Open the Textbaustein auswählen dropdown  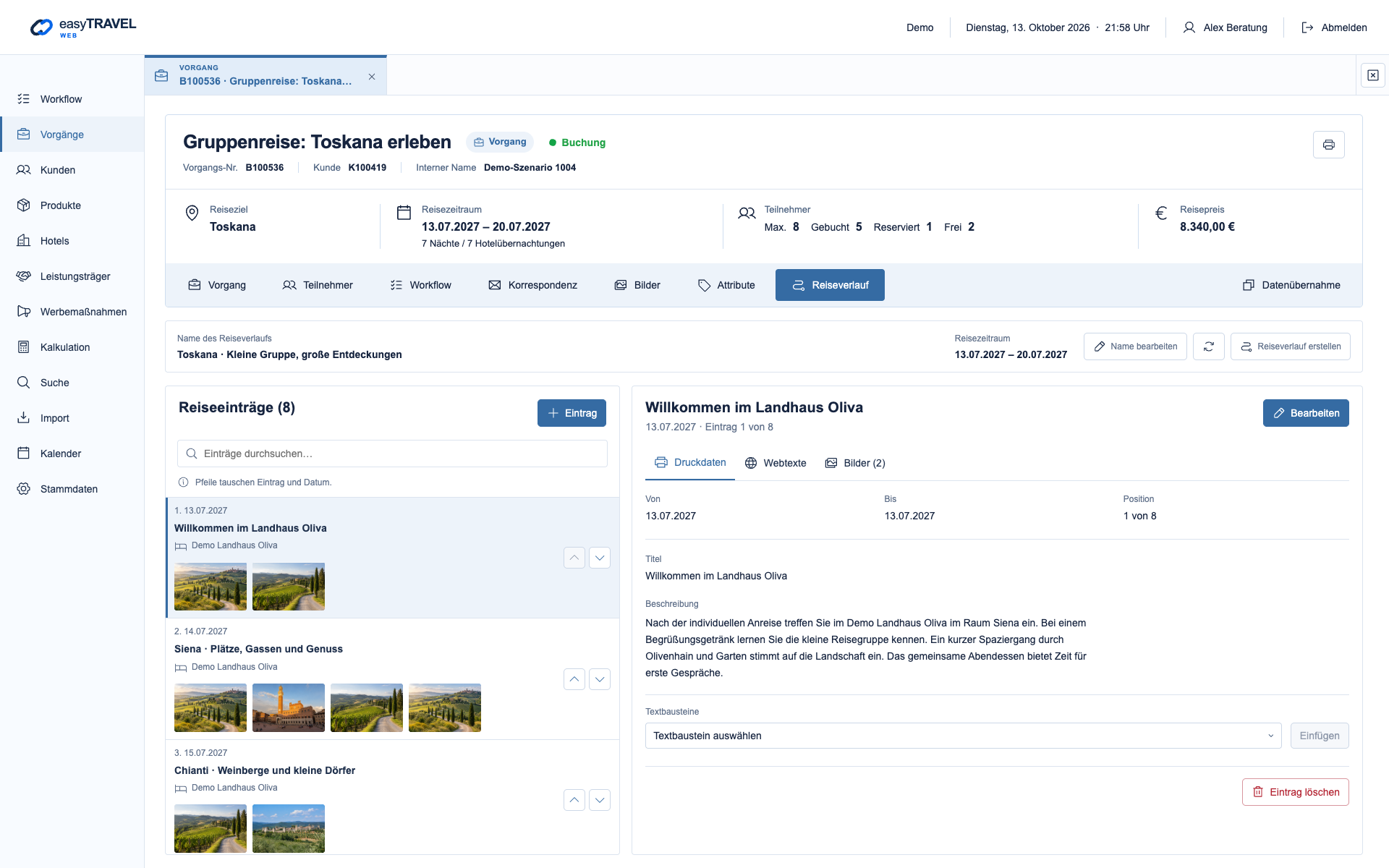click(963, 736)
